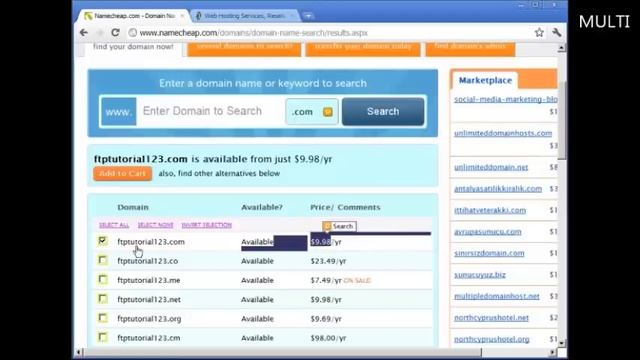
Task: Check the ftptutorial123.net checkbox
Action: click(102, 299)
